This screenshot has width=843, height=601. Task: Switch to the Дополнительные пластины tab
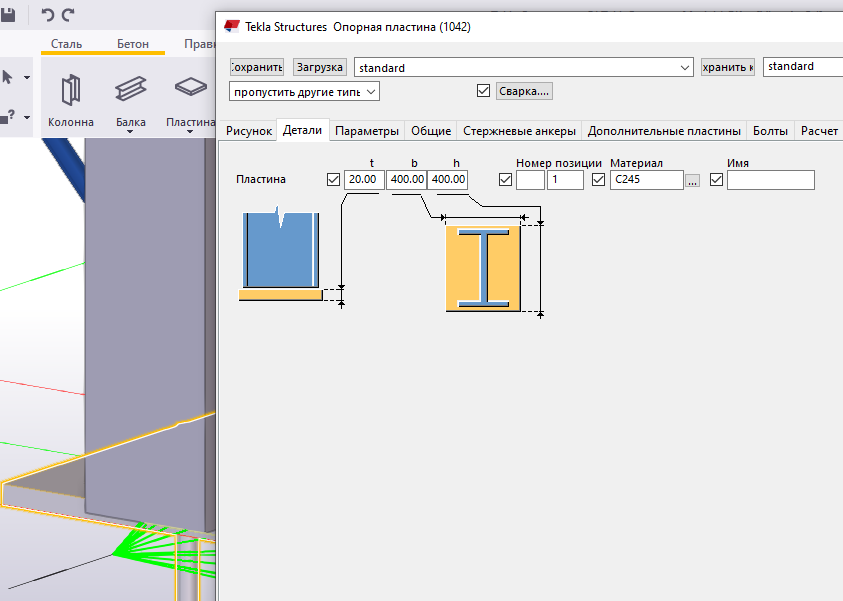click(664, 131)
